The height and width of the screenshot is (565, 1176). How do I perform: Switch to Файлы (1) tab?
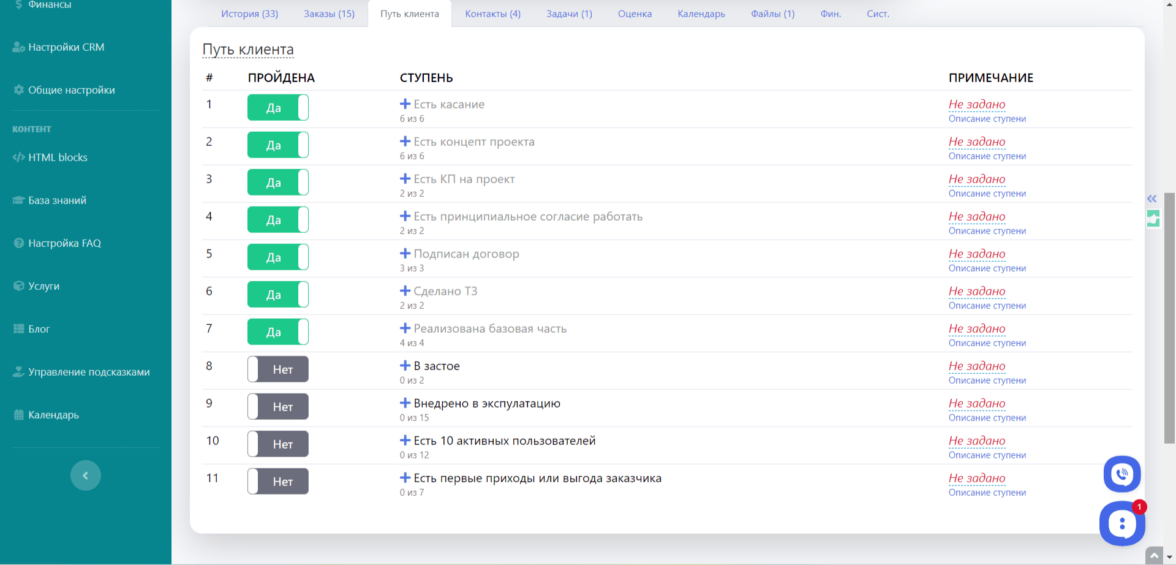(772, 14)
